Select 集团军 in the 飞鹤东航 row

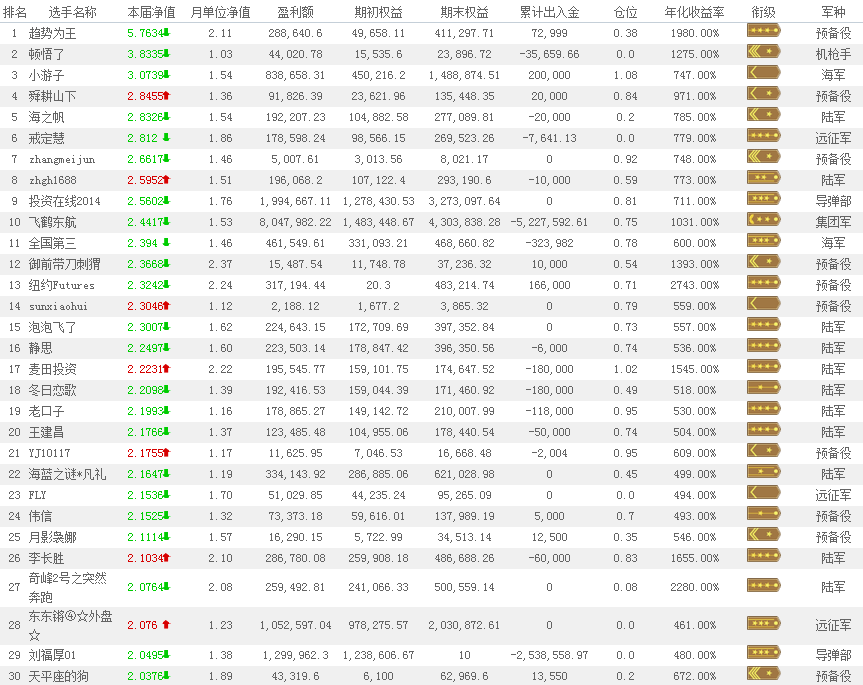833,222
